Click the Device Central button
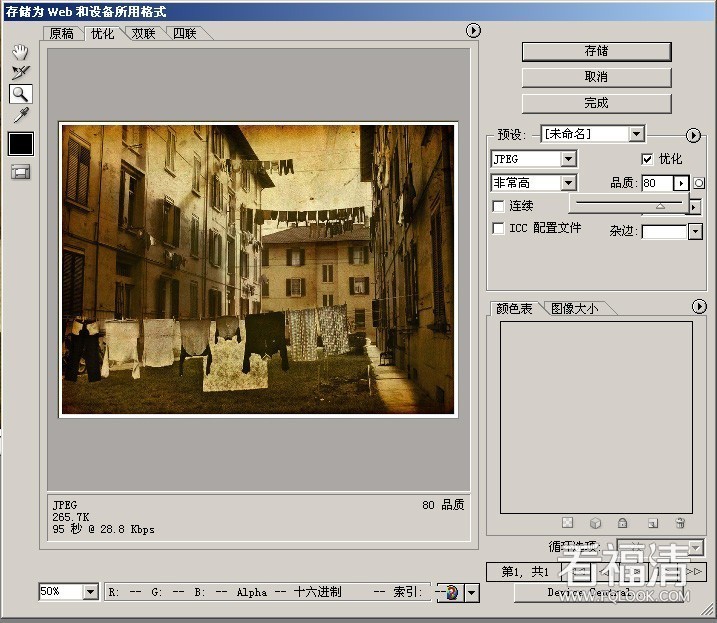The width and height of the screenshot is (717, 623). pyautogui.click(x=599, y=593)
